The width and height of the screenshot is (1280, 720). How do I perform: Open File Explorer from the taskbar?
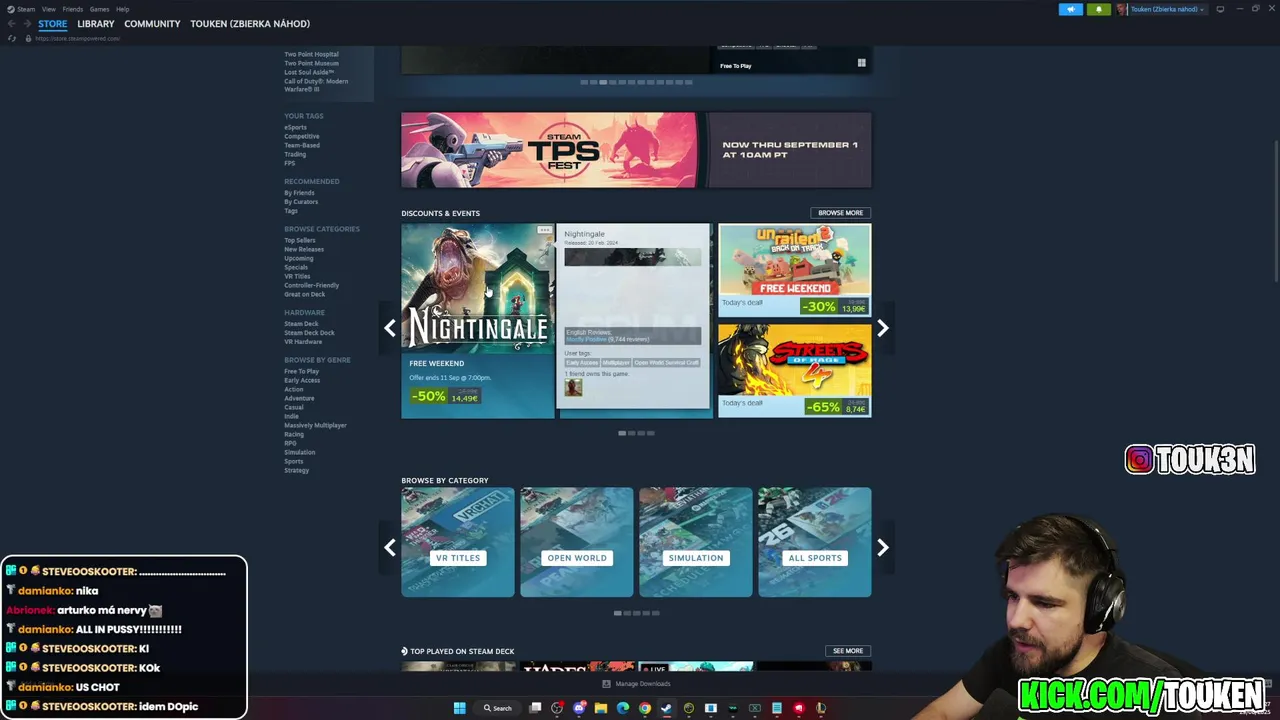[x=601, y=708]
